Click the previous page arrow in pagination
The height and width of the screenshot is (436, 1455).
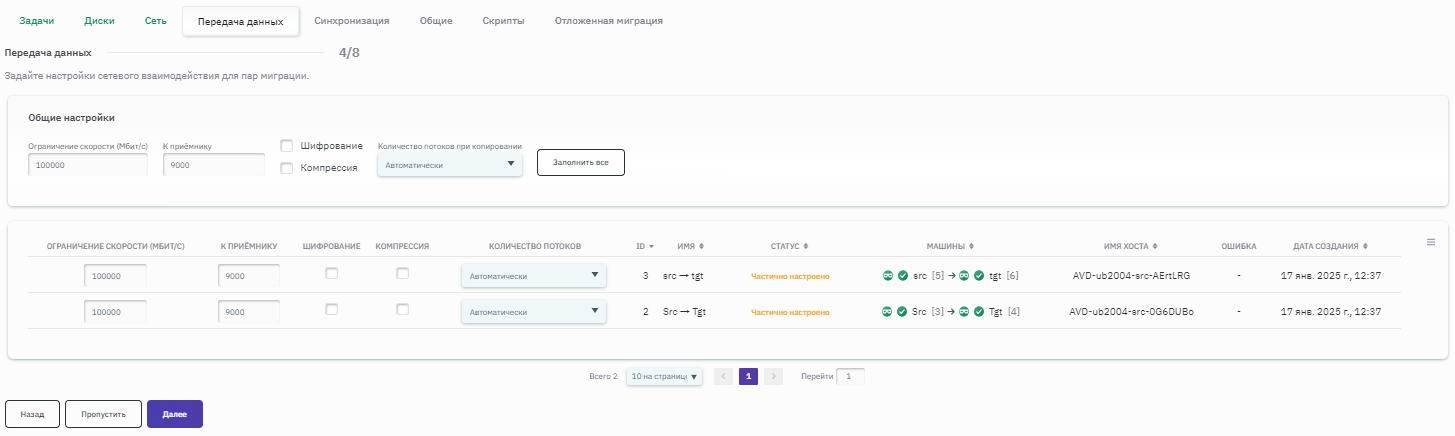(723, 377)
